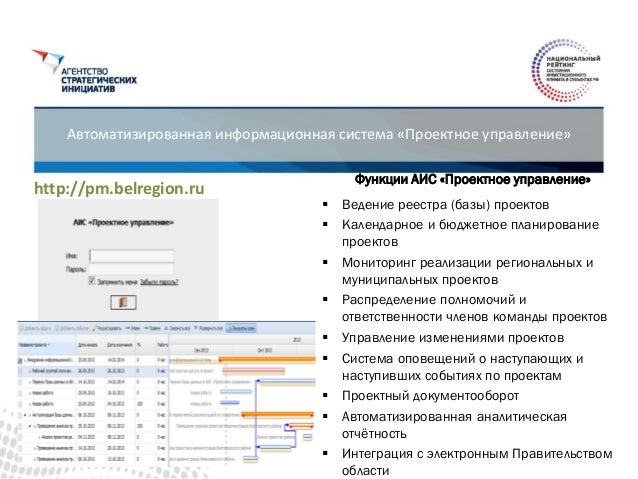Sort by Название проекта column header
The height and width of the screenshot is (479, 638).
point(47,345)
